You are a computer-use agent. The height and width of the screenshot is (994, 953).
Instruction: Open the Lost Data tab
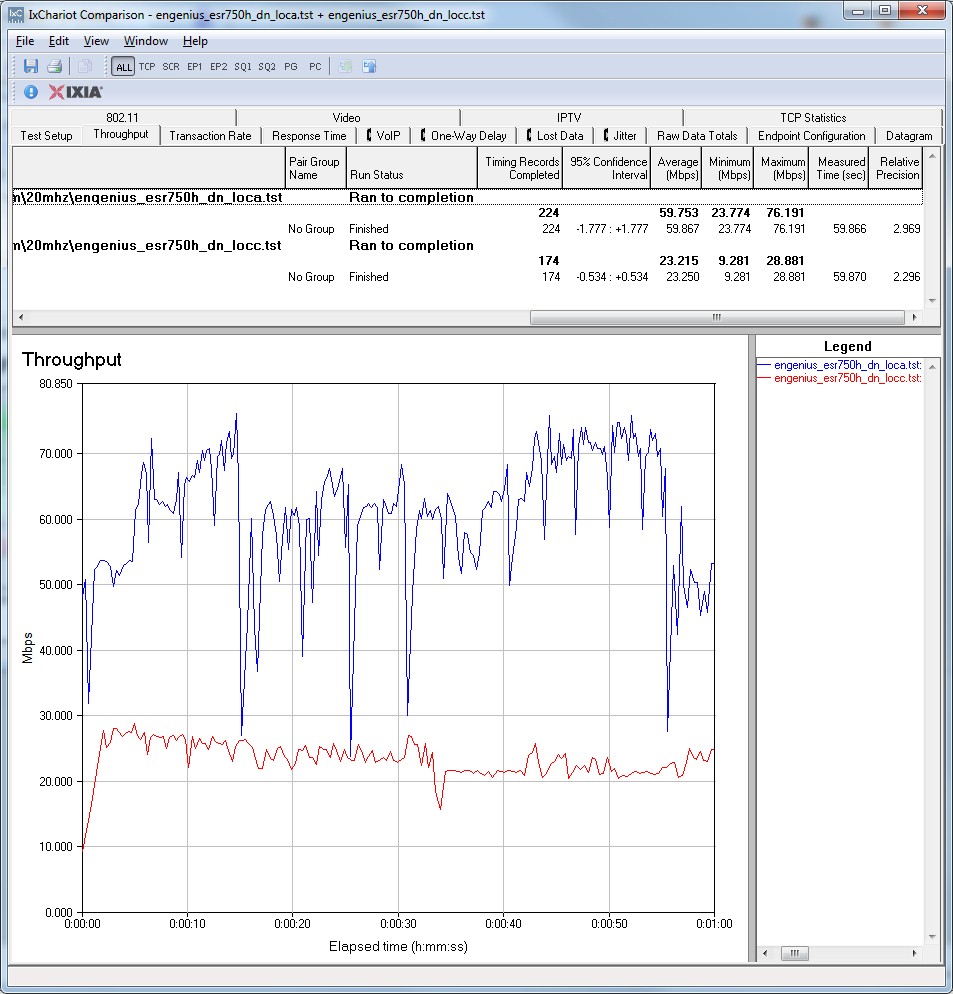pyautogui.click(x=555, y=136)
